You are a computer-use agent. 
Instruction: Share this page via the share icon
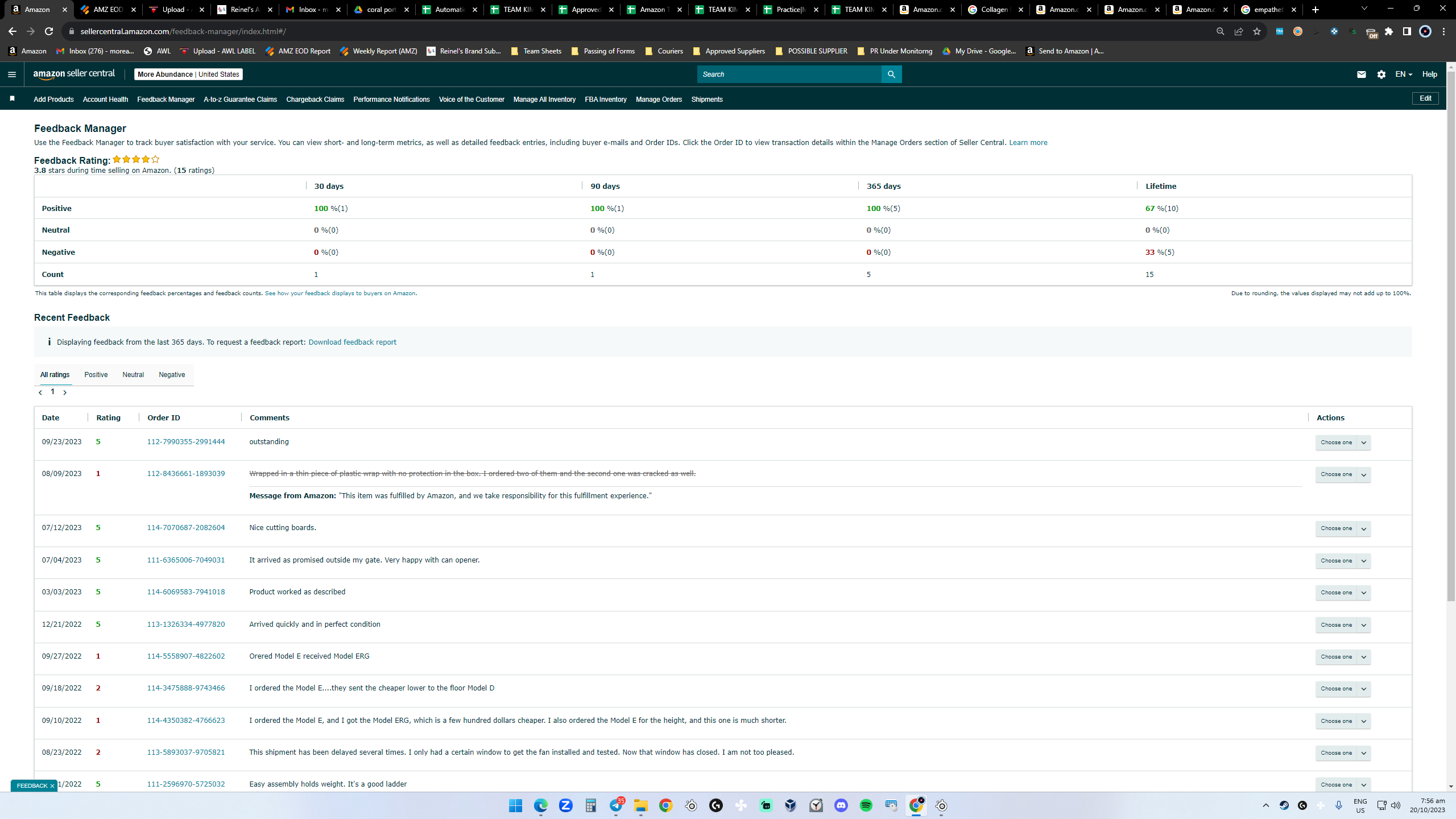pos(1239,31)
